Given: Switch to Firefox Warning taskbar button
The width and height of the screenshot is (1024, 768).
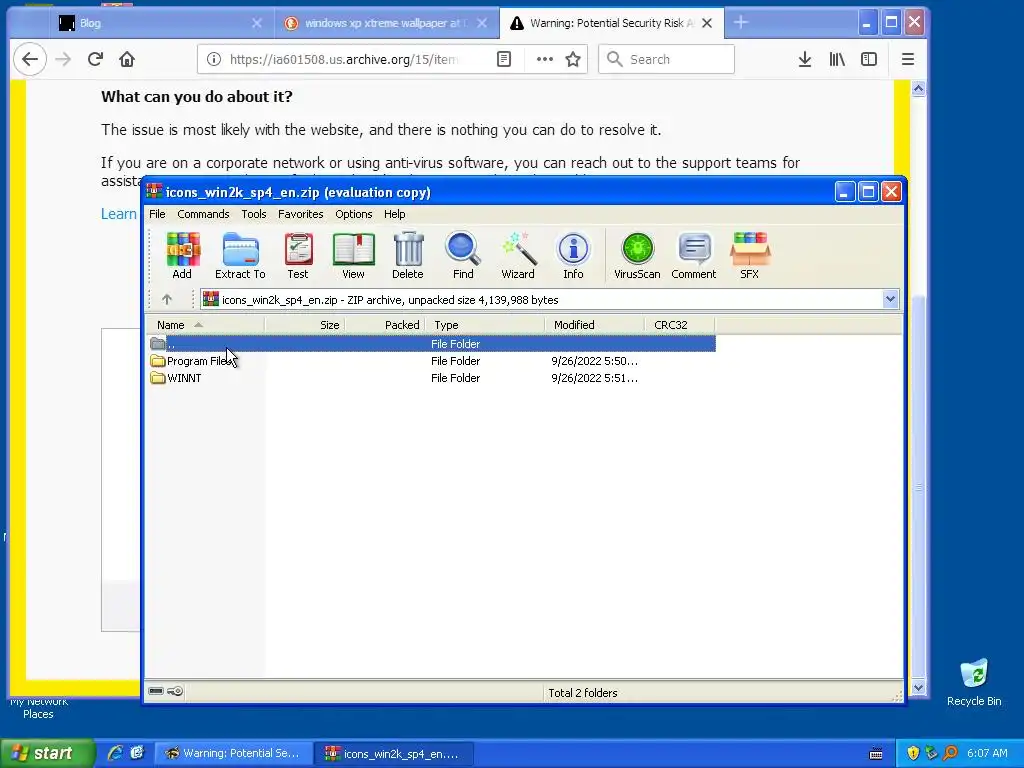Looking at the screenshot, I should click(x=232, y=754).
